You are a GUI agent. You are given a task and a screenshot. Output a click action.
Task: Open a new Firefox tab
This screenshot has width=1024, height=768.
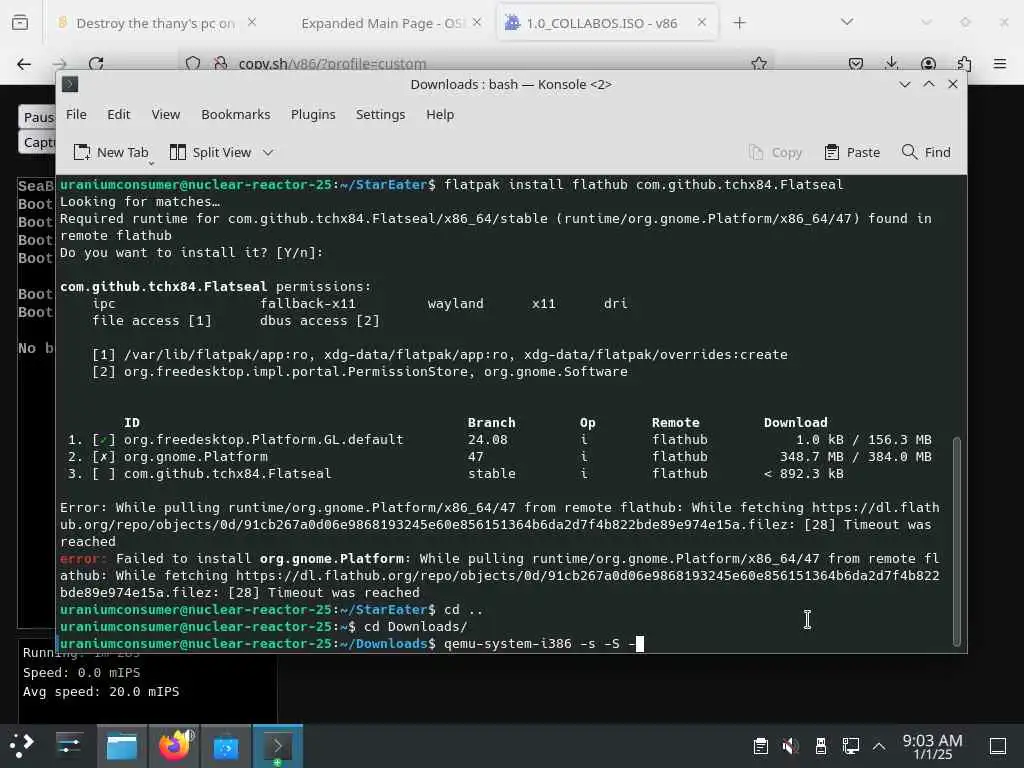(739, 23)
